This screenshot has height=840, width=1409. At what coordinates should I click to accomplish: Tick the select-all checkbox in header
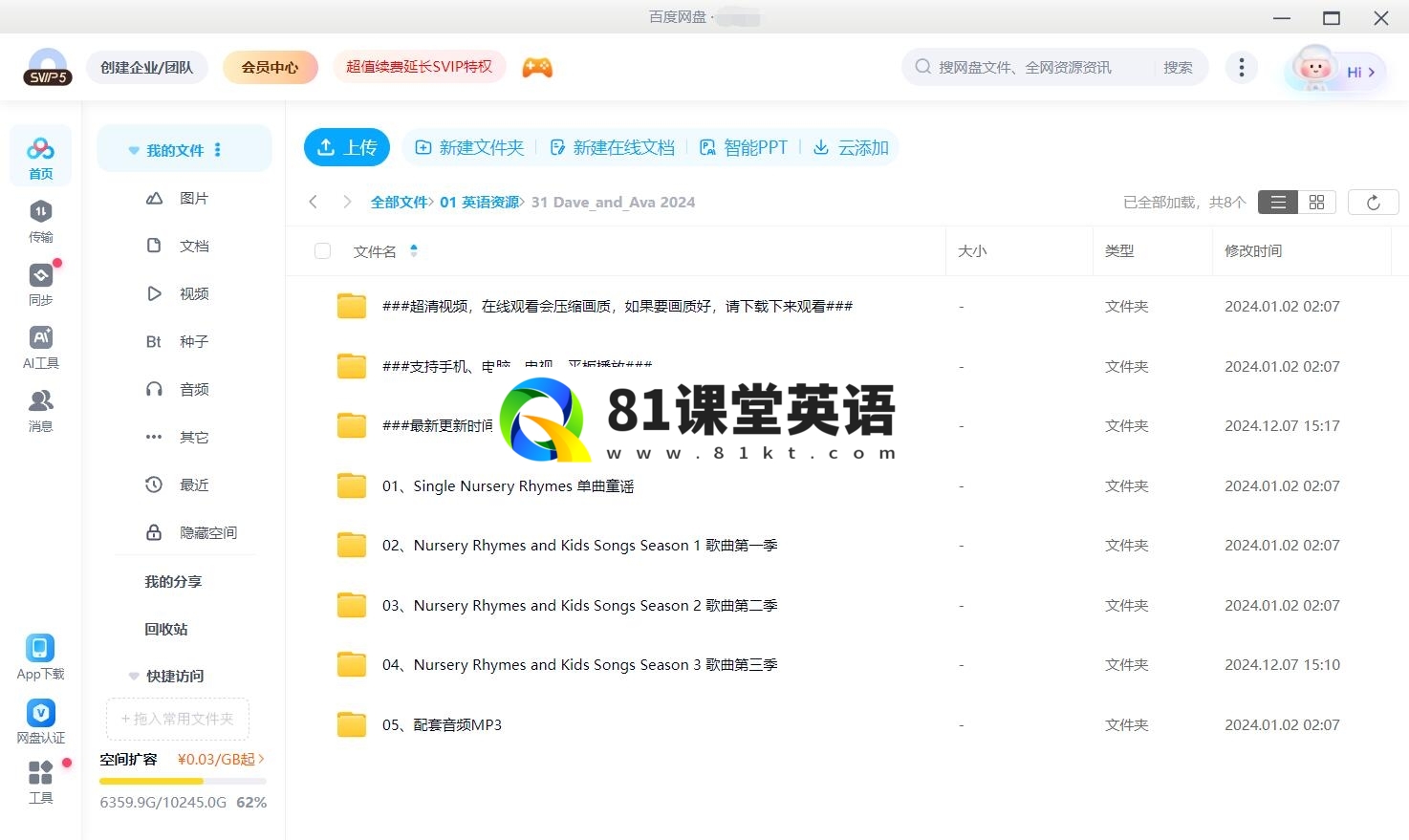pos(322,250)
